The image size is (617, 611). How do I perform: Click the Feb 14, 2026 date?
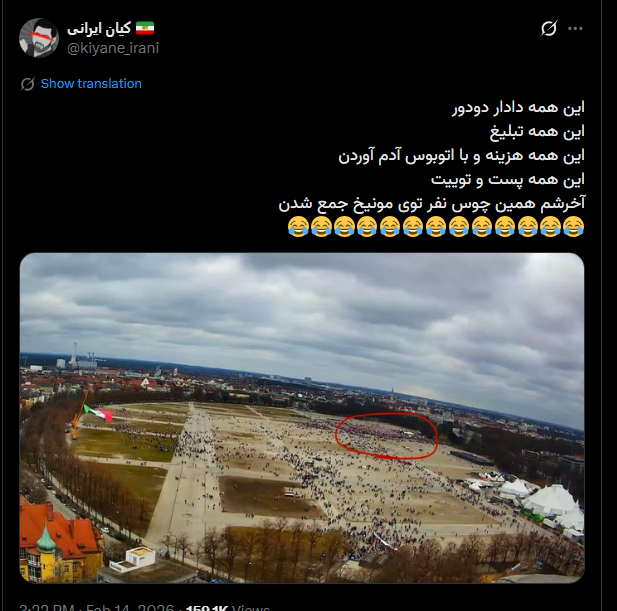tap(130, 607)
